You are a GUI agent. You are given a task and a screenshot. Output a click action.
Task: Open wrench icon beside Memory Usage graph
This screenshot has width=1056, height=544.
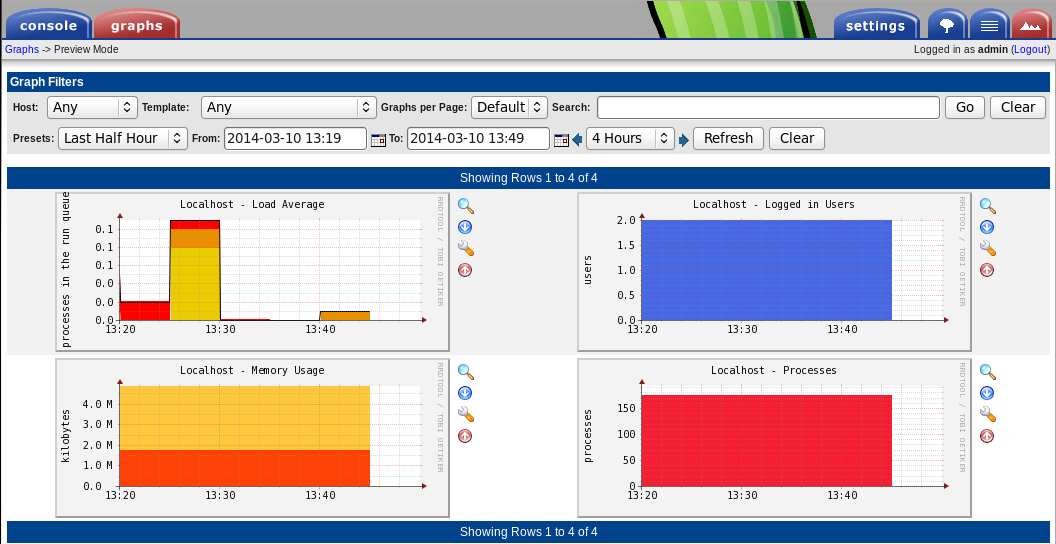point(465,414)
